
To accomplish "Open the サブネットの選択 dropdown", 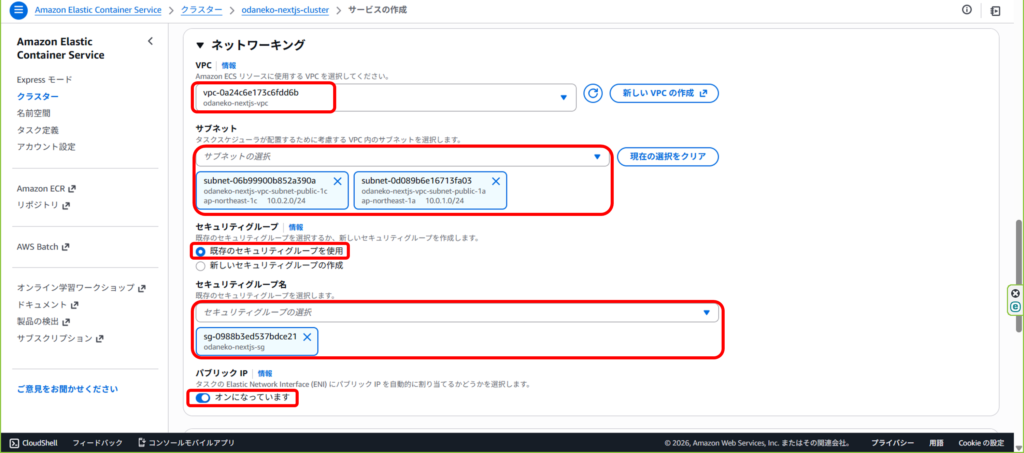I will [402, 157].
